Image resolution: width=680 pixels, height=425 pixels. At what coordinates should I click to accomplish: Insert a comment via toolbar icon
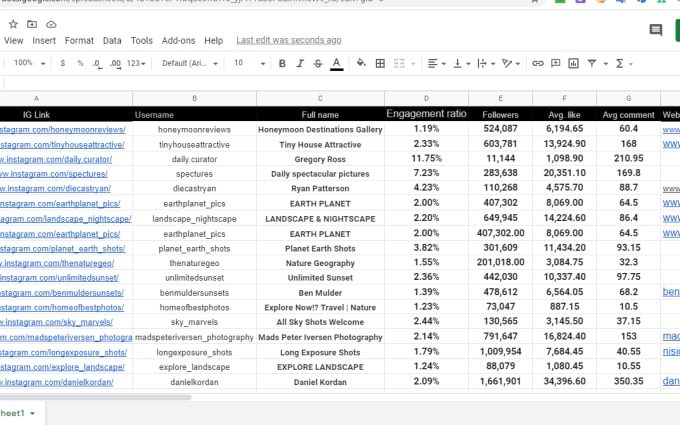tap(556, 63)
